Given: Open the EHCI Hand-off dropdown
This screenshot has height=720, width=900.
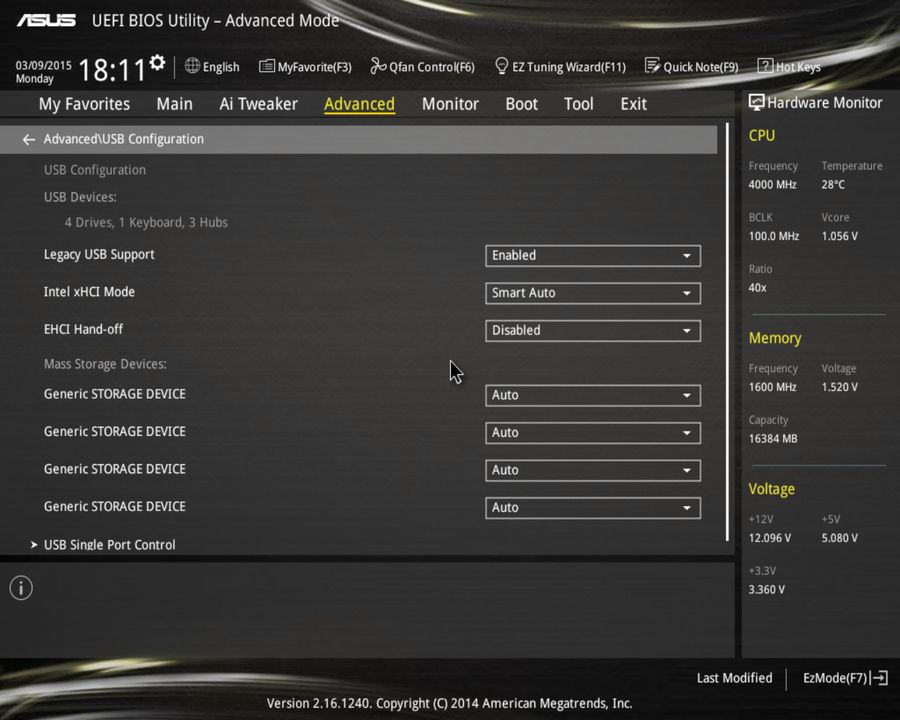Looking at the screenshot, I should click(x=592, y=330).
